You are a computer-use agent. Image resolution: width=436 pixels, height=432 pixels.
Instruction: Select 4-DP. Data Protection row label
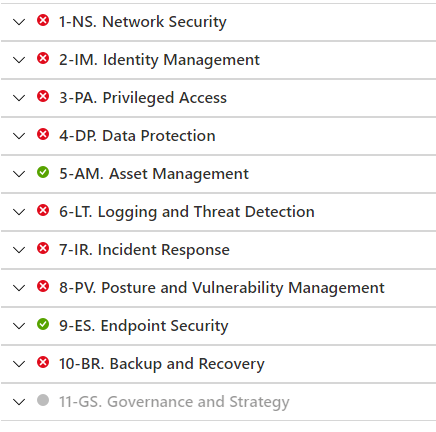click(x=137, y=136)
